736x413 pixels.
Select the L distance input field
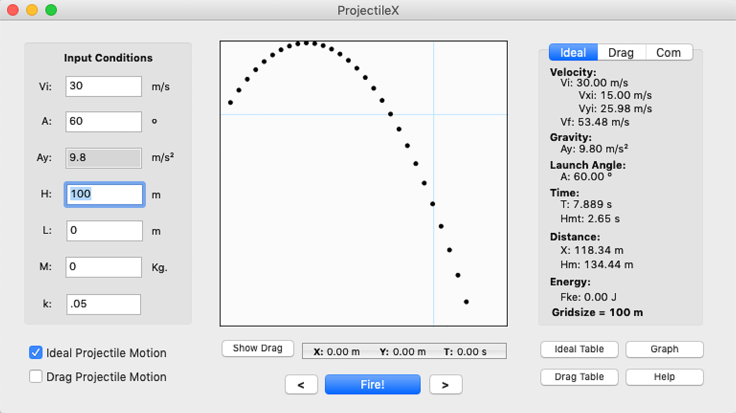coord(104,231)
